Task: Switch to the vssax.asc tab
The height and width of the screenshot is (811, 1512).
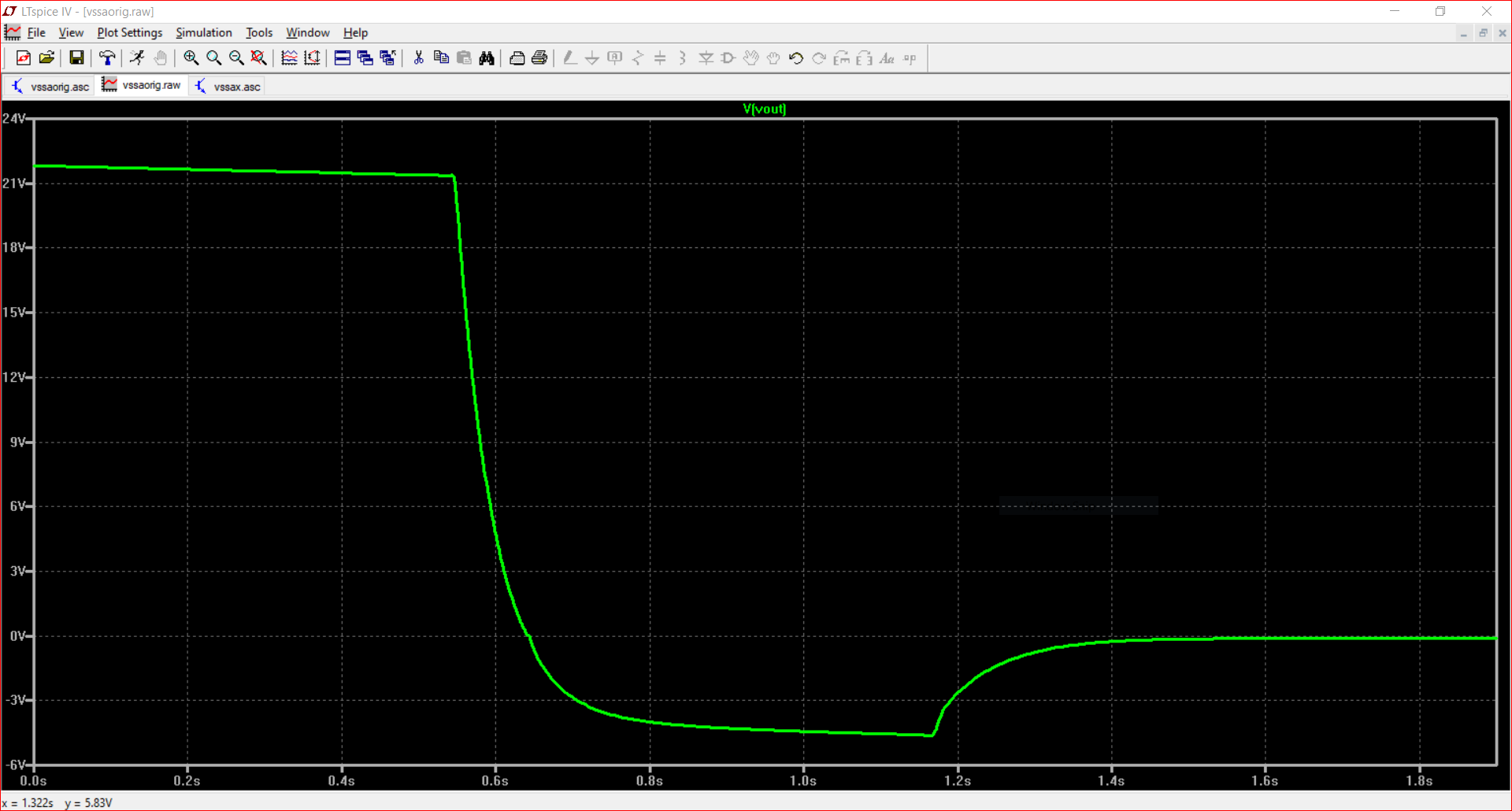Action: point(228,87)
